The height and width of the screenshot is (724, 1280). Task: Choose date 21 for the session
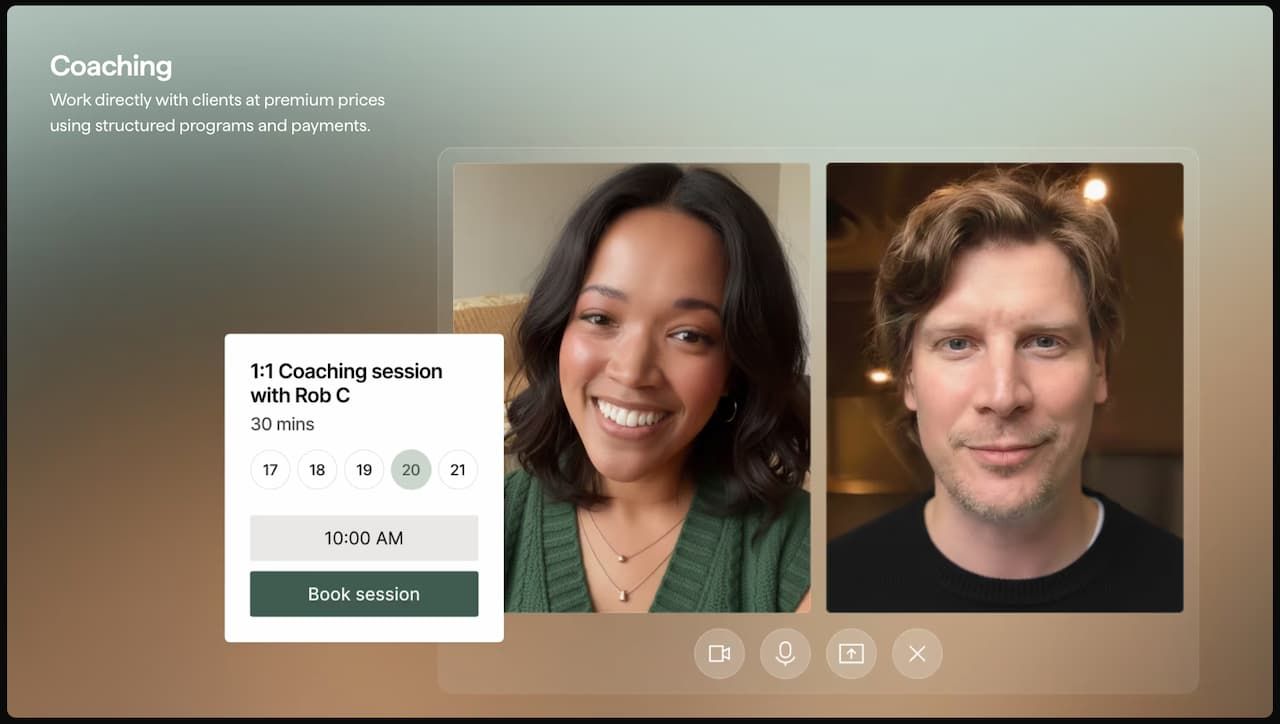pos(458,470)
